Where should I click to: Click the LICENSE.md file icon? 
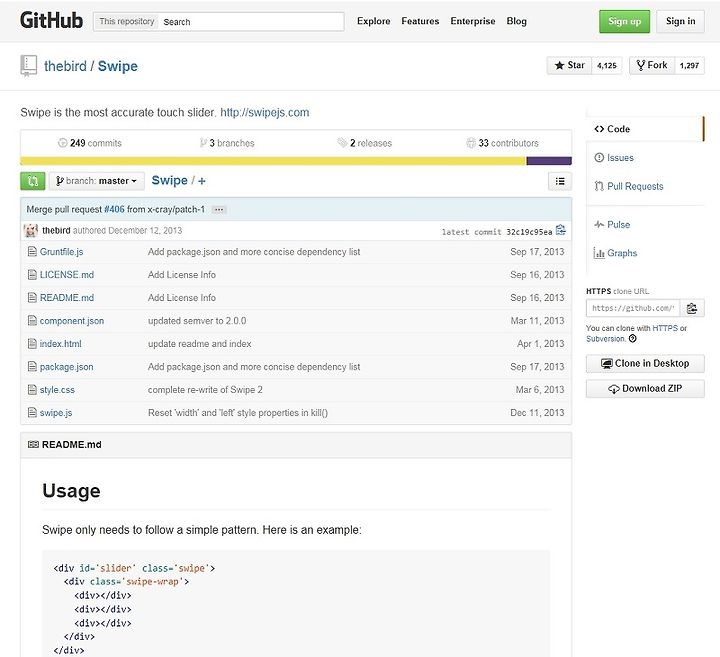(x=32, y=275)
